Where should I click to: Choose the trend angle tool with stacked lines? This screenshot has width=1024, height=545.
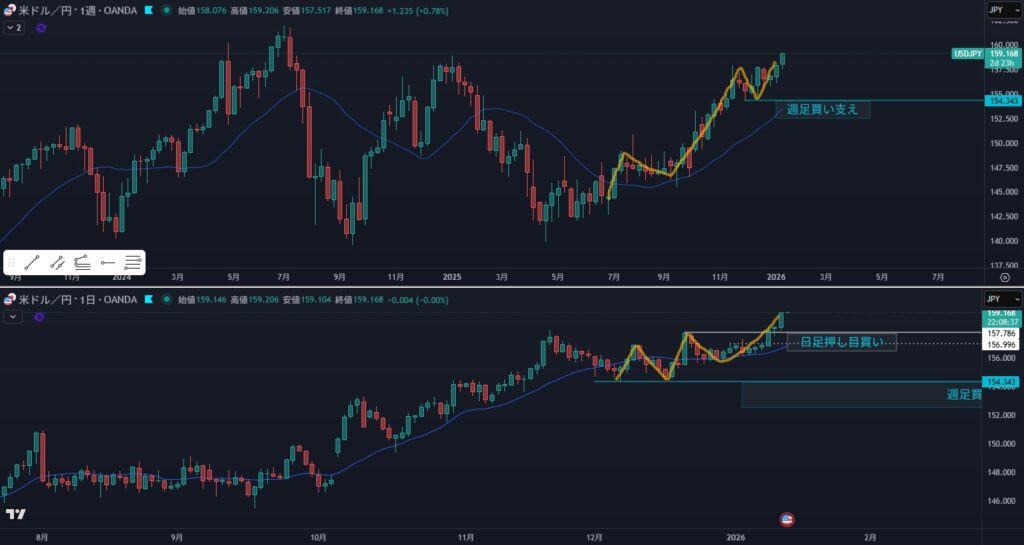point(82,263)
